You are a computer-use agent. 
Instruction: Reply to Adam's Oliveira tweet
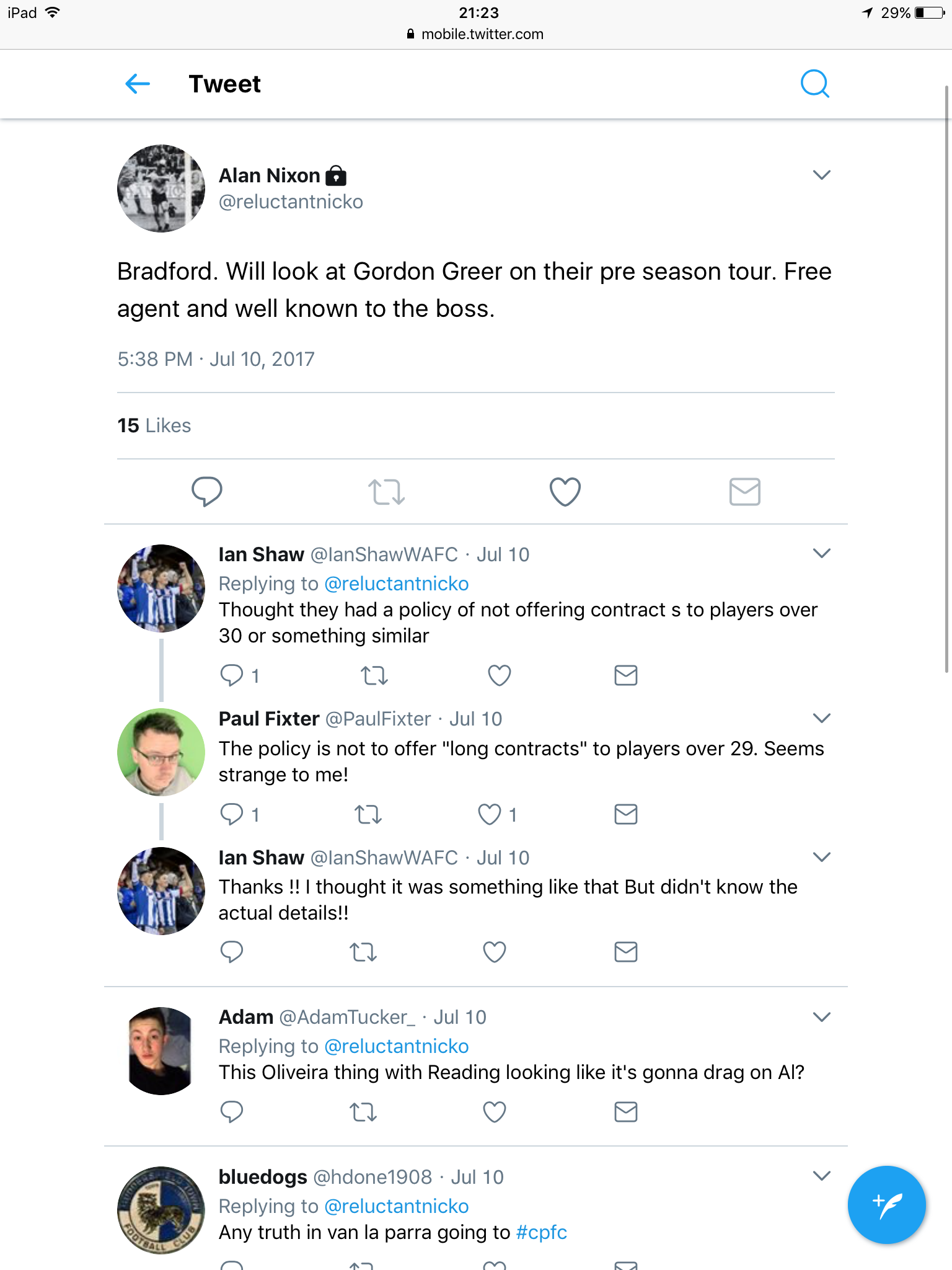coord(232,1112)
